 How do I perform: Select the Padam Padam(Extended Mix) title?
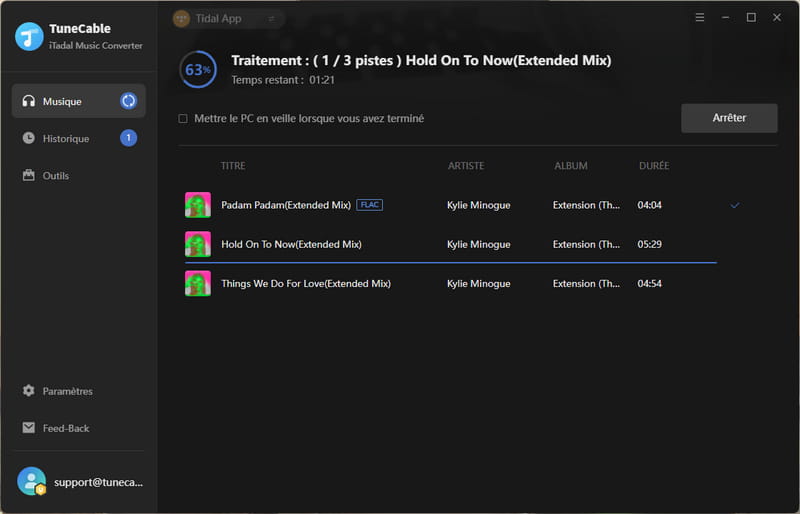pyautogui.click(x=286, y=205)
